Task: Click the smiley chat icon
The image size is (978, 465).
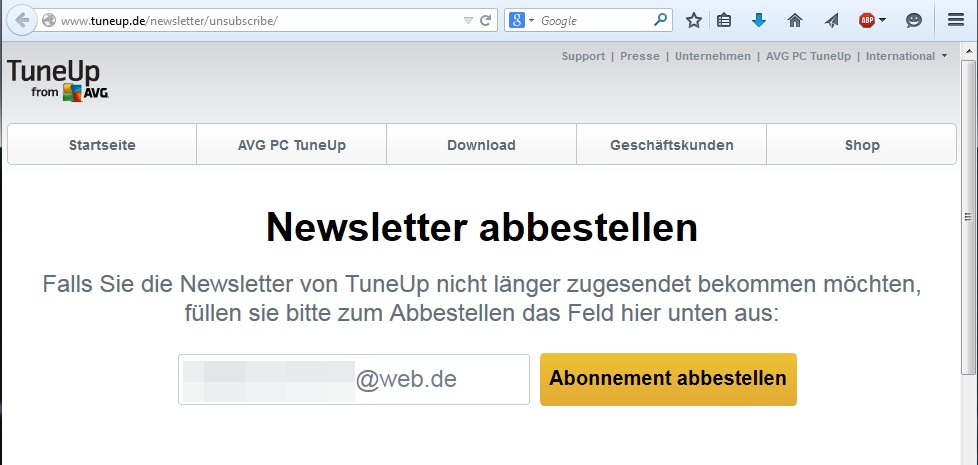Action: [914, 21]
